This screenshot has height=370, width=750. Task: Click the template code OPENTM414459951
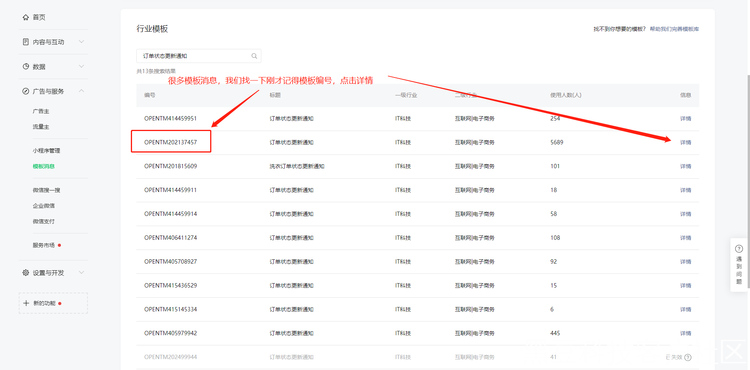click(170, 119)
